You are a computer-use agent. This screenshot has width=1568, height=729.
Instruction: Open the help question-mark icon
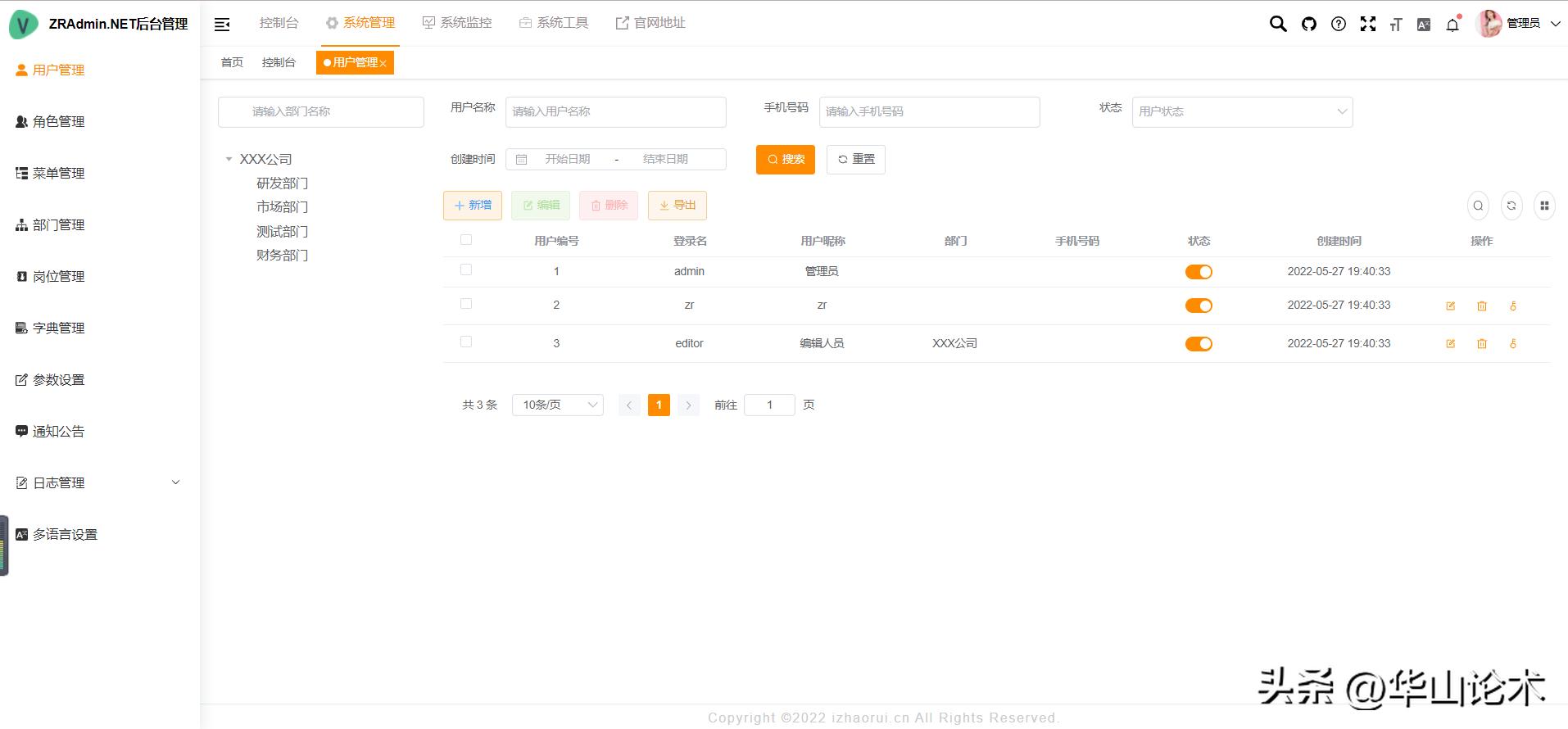(x=1339, y=24)
